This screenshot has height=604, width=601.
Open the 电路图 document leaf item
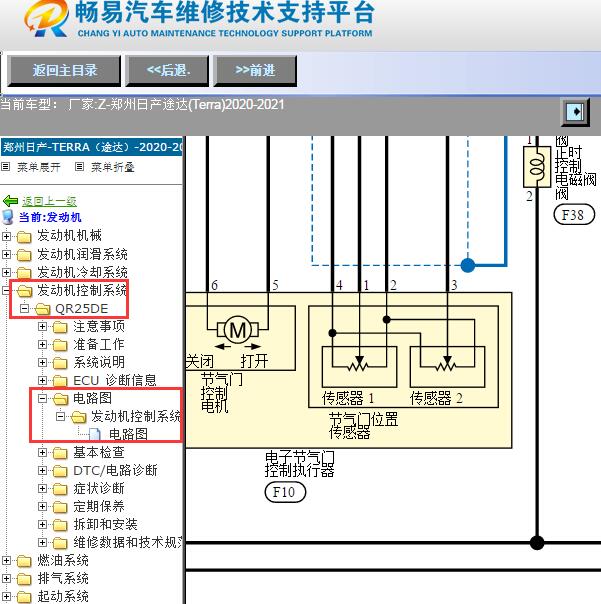coord(128,435)
